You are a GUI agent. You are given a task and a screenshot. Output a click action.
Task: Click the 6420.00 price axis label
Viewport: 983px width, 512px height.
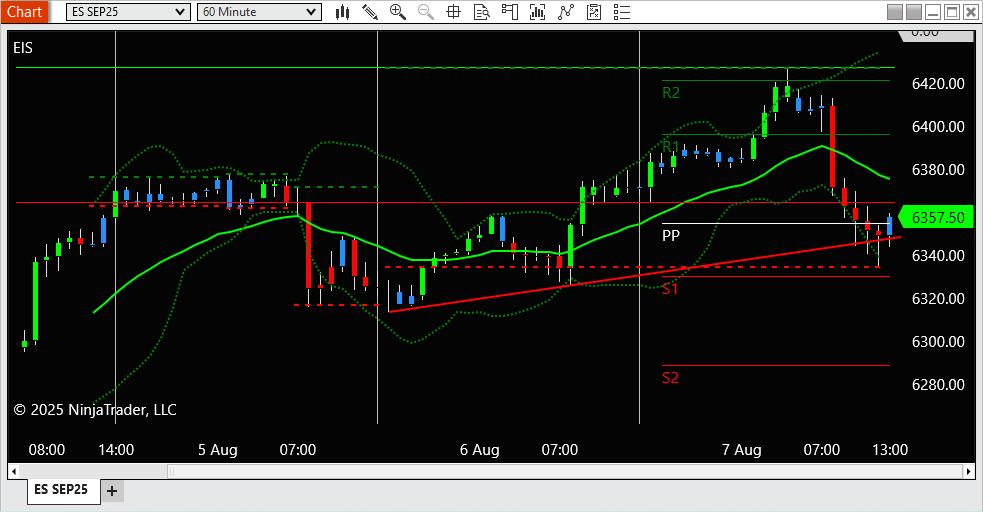point(938,84)
